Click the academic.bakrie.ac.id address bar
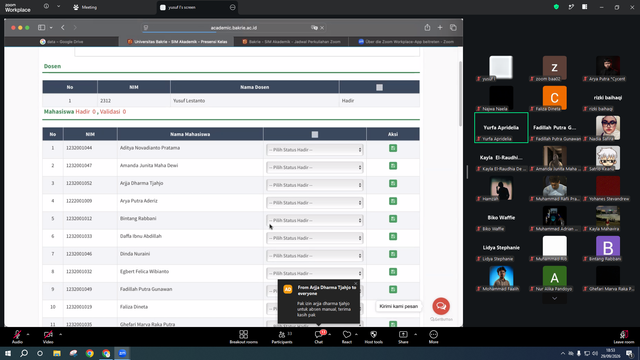Viewport: 640px width, 360px height. [234, 28]
